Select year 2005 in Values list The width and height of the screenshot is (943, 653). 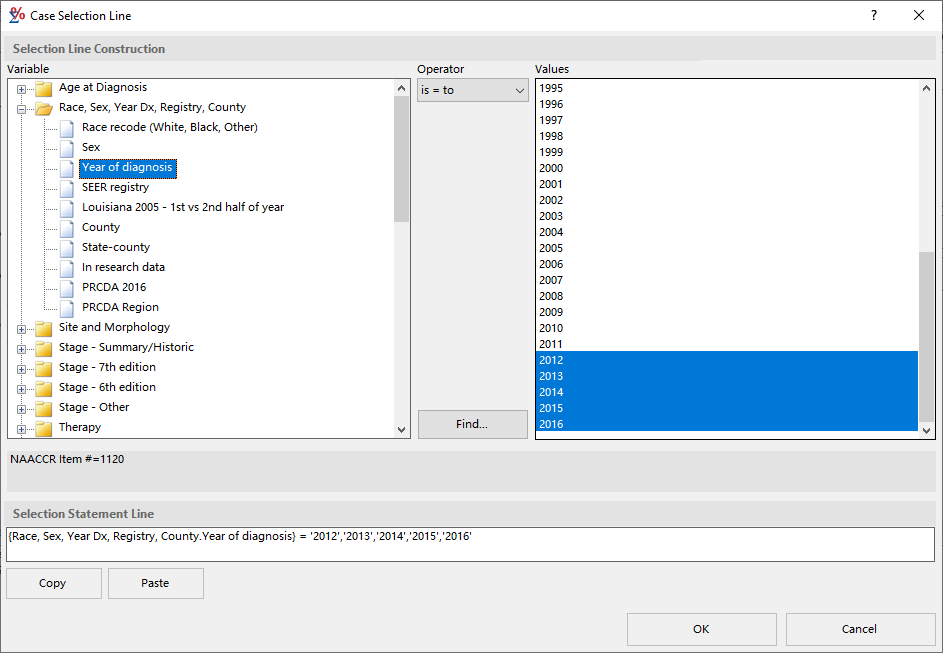click(x=551, y=248)
